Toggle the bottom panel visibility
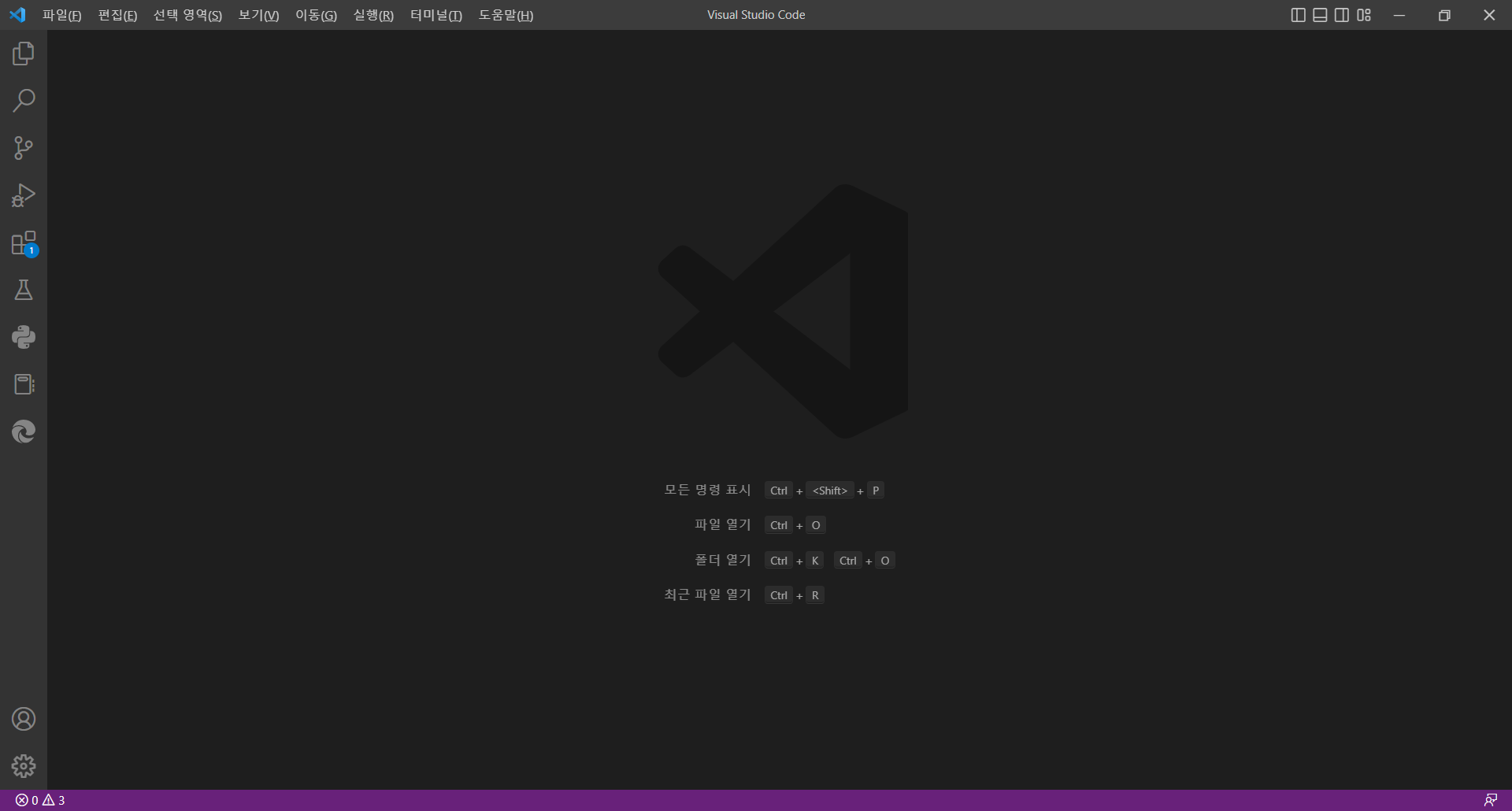1512x811 pixels. coord(1321,15)
